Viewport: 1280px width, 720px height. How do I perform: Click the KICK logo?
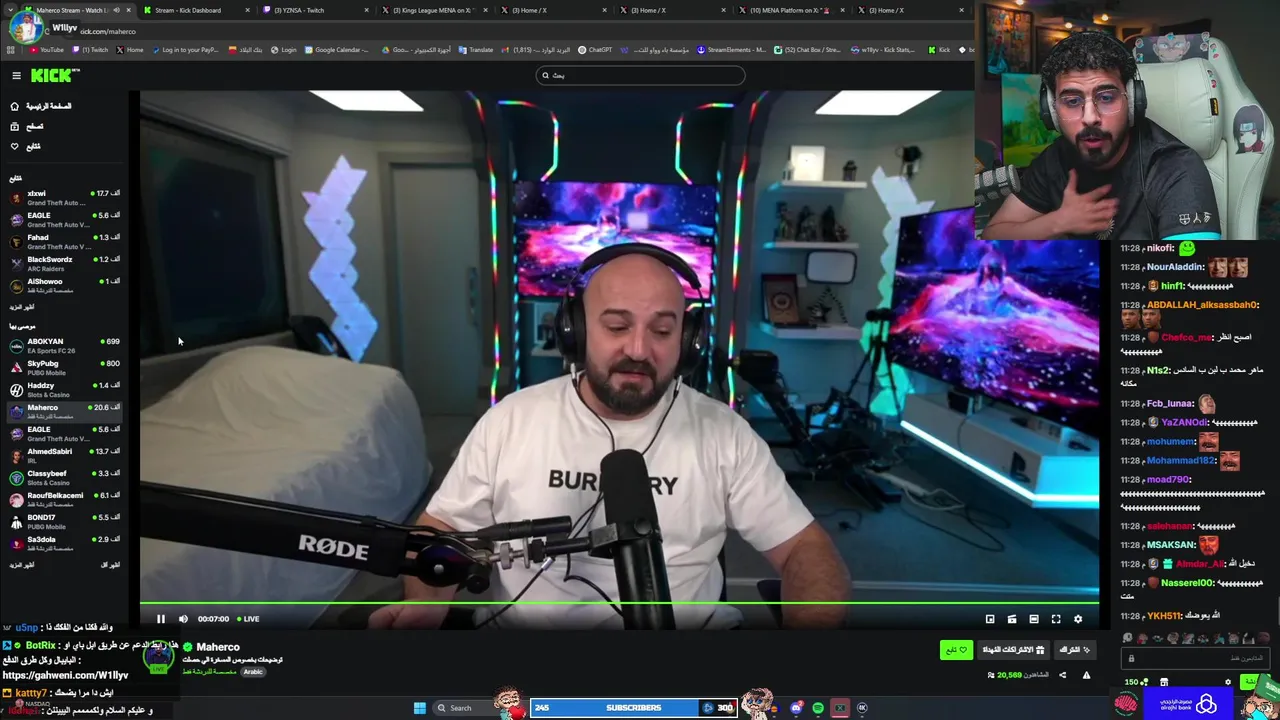click(x=54, y=75)
